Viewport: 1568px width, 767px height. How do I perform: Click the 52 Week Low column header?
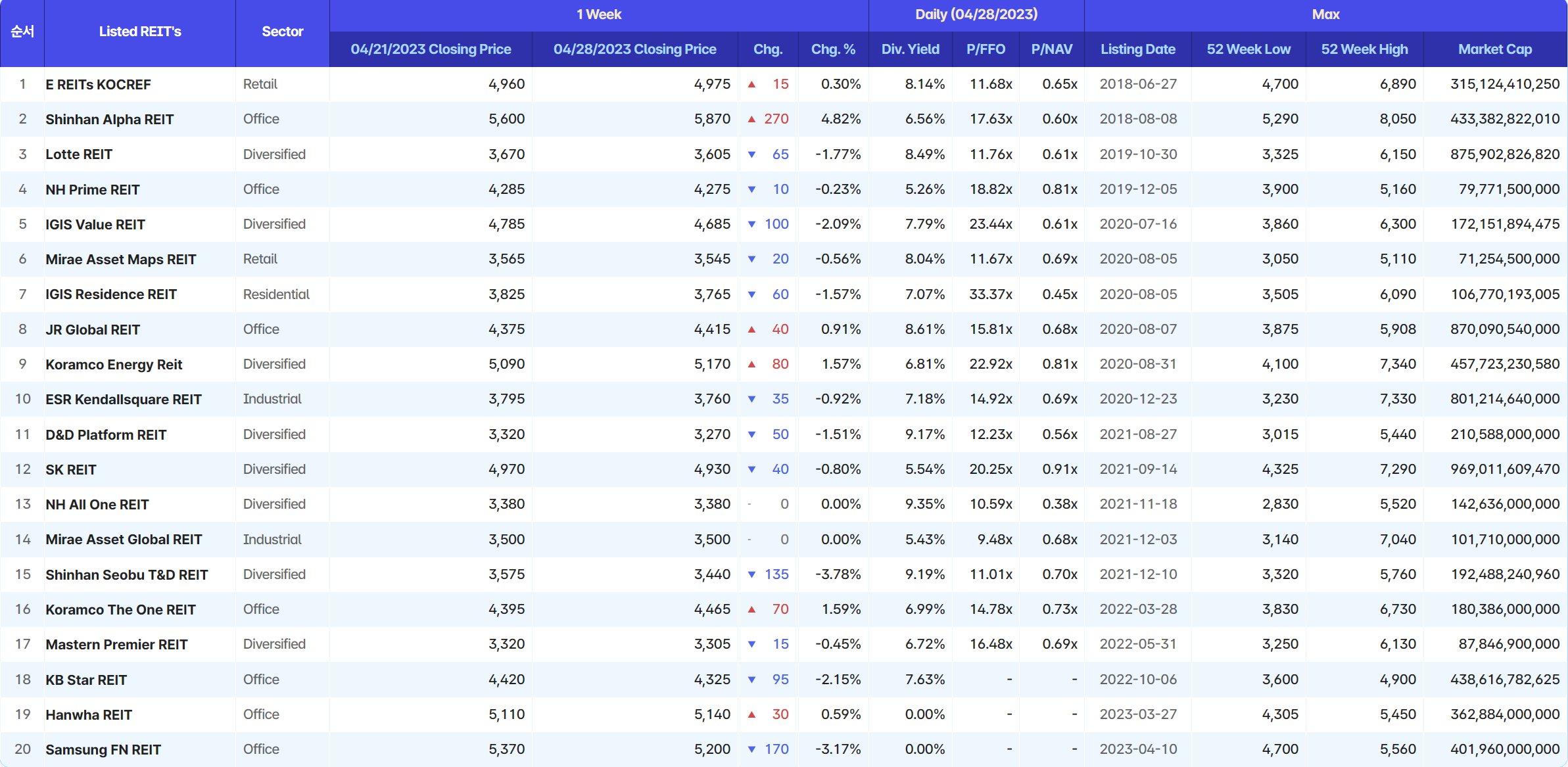(x=1248, y=49)
